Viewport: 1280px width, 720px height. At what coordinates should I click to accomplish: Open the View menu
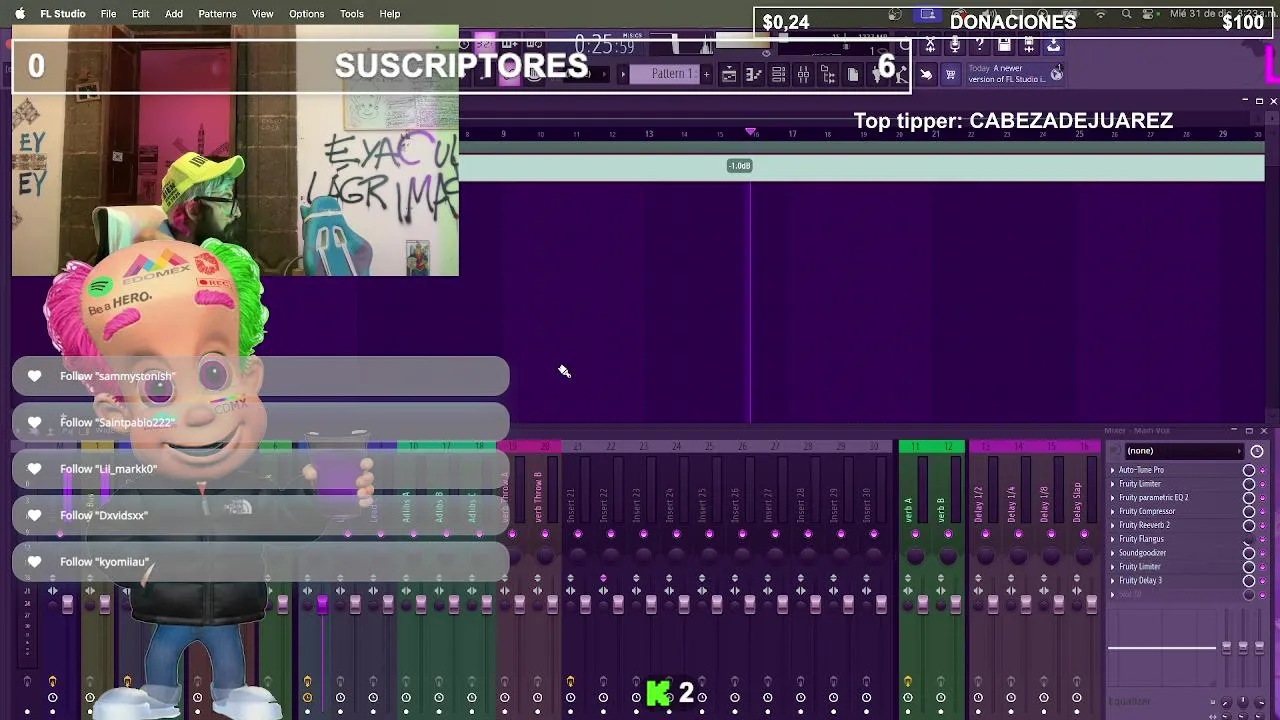pyautogui.click(x=262, y=14)
